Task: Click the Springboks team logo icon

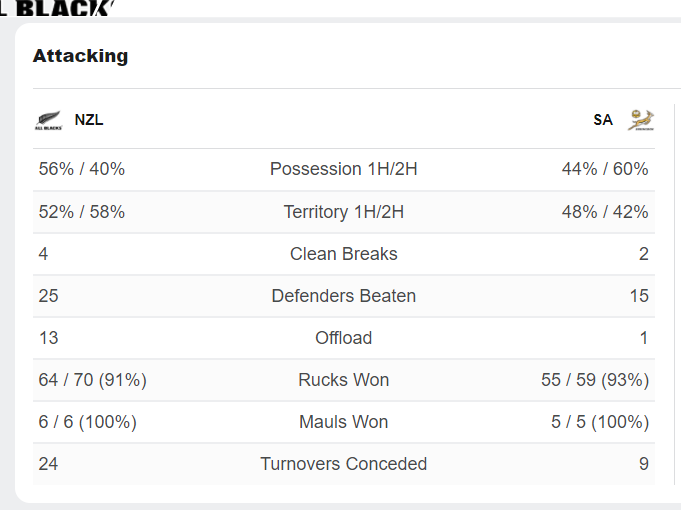Action: tap(641, 120)
